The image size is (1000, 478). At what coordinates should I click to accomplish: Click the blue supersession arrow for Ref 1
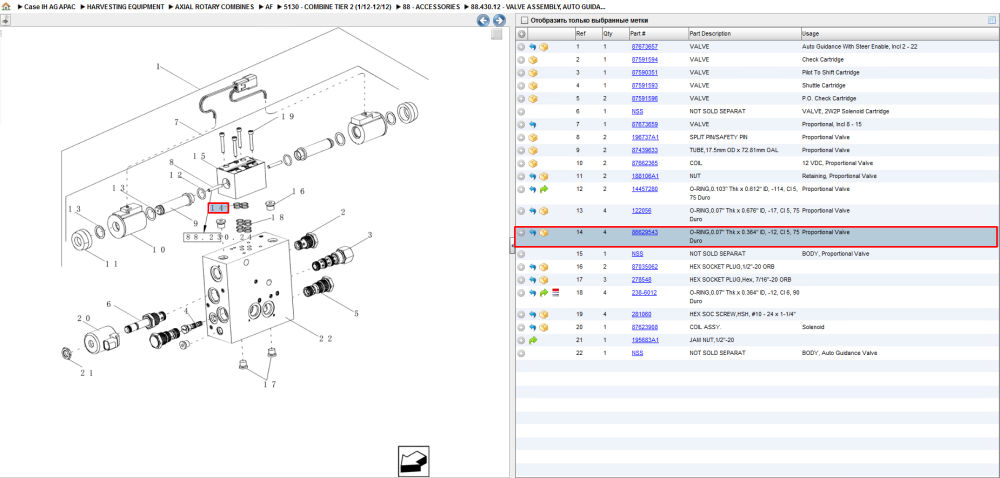(533, 47)
